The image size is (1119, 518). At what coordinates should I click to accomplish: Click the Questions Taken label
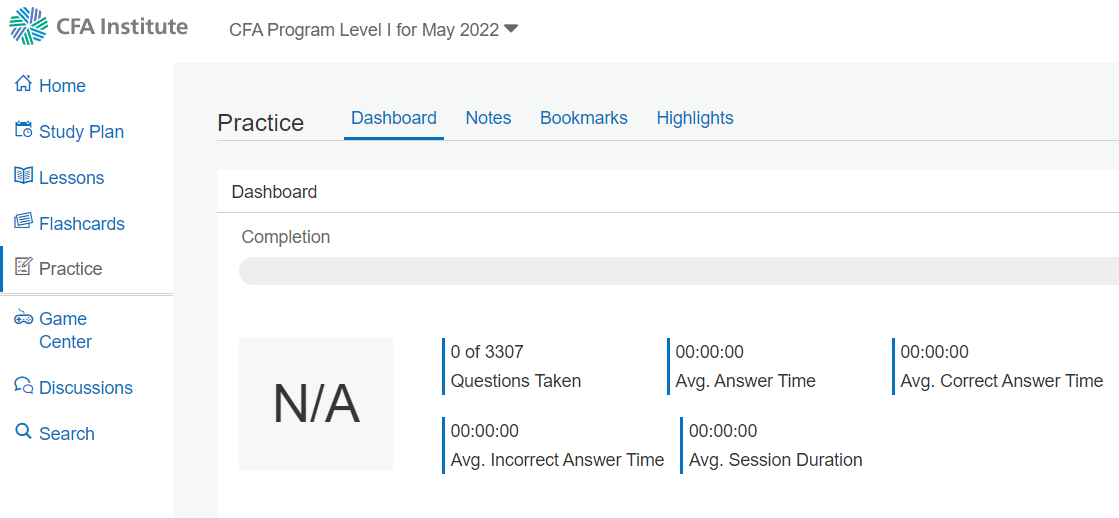click(516, 381)
